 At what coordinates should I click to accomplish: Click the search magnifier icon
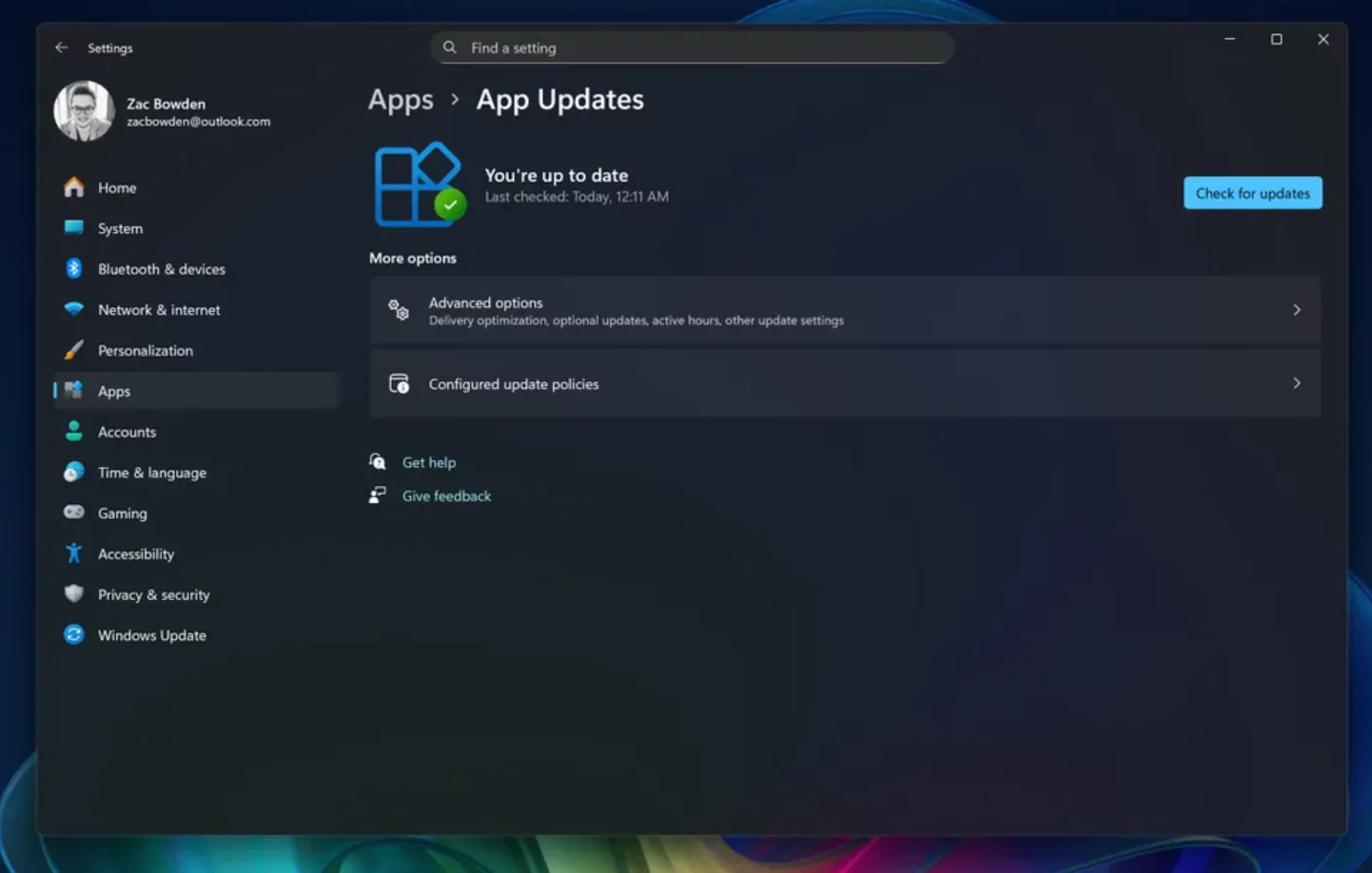tap(450, 48)
